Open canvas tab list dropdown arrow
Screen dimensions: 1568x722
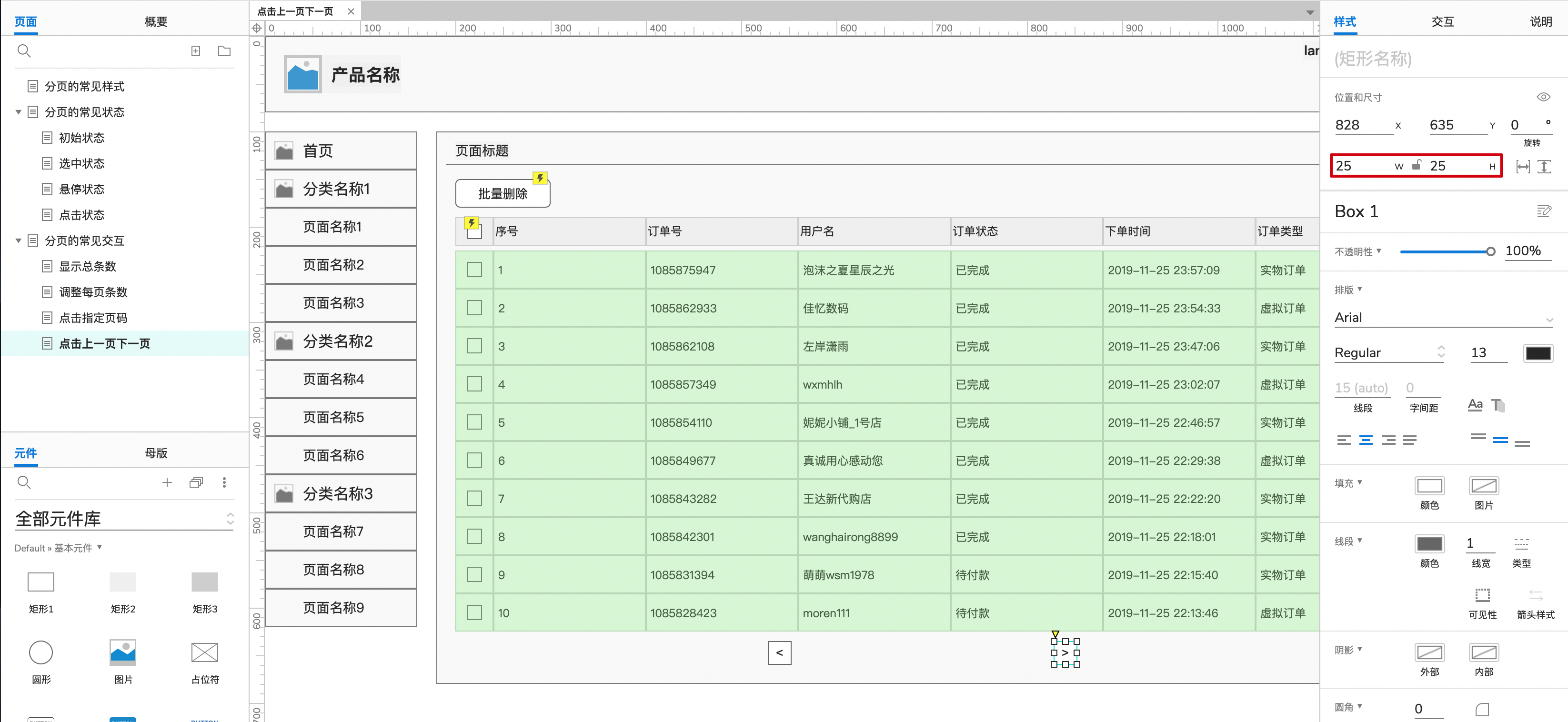(1310, 12)
